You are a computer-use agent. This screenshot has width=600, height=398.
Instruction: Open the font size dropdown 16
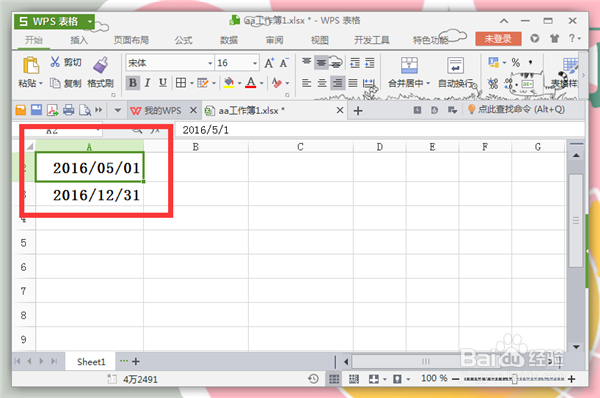click(255, 63)
